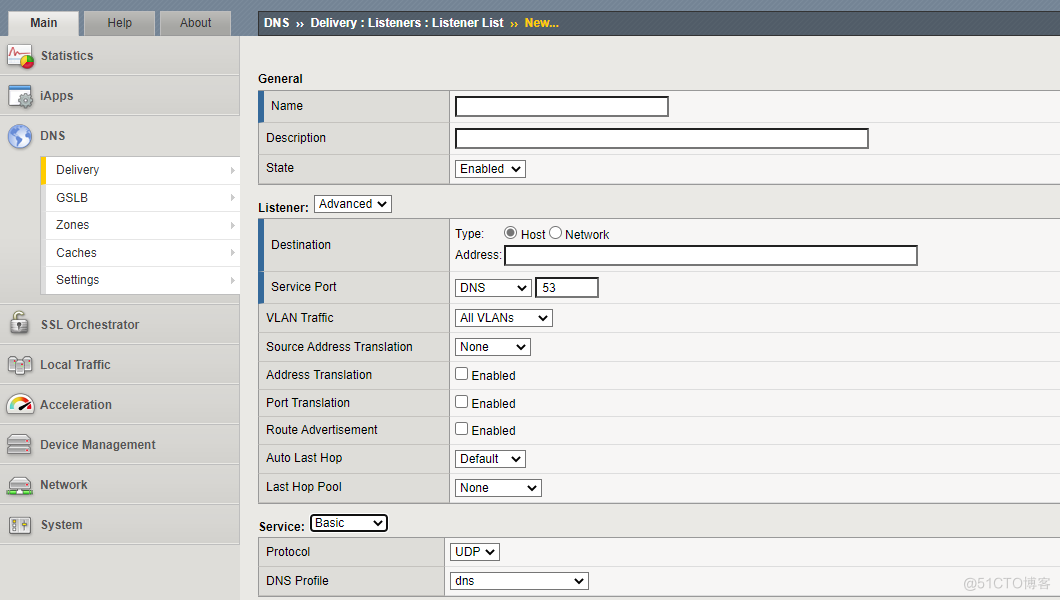
Task: Select the Network destination type radio
Action: point(556,233)
